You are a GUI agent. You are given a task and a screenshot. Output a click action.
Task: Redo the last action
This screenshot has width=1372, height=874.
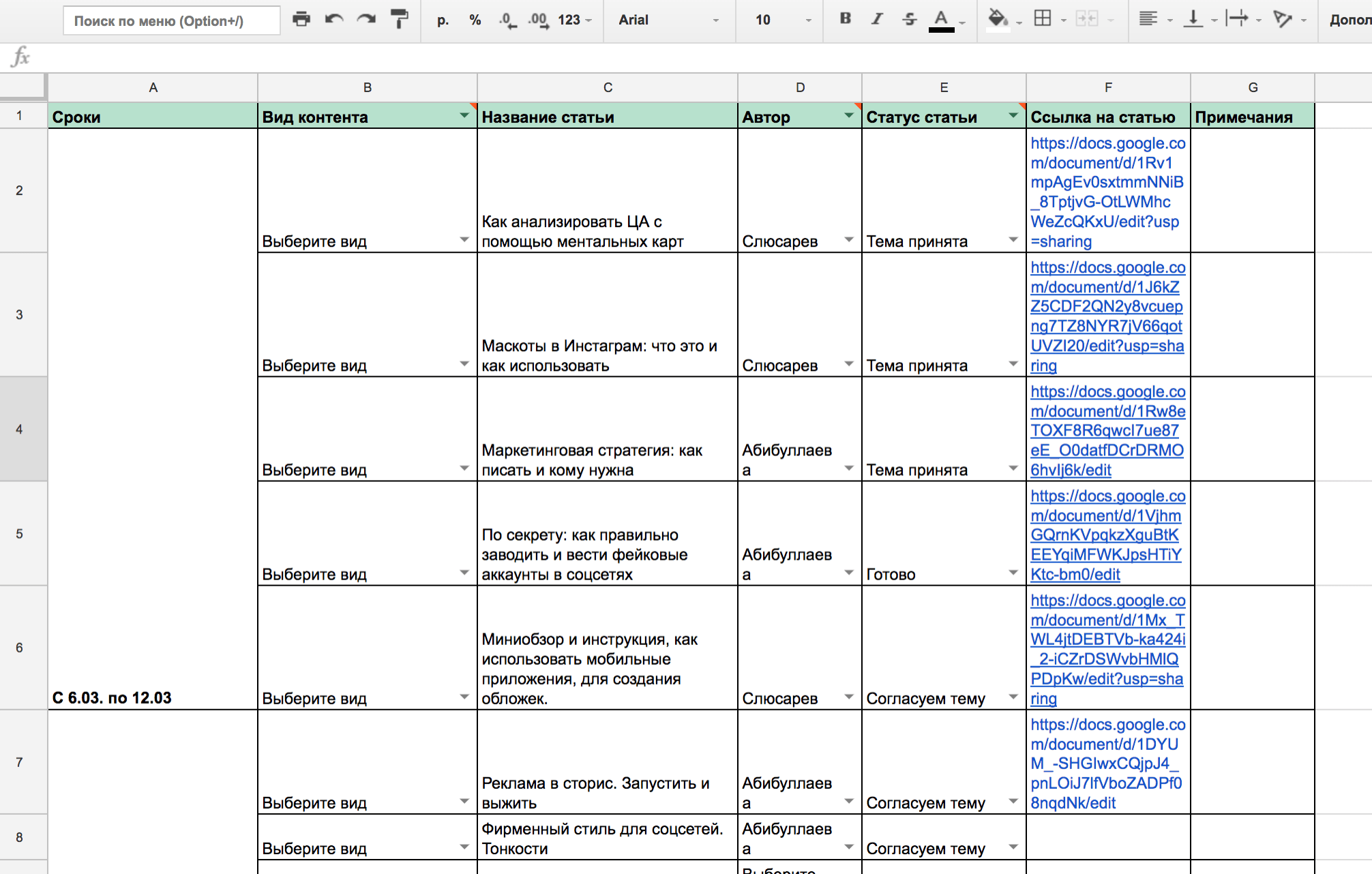click(x=366, y=19)
